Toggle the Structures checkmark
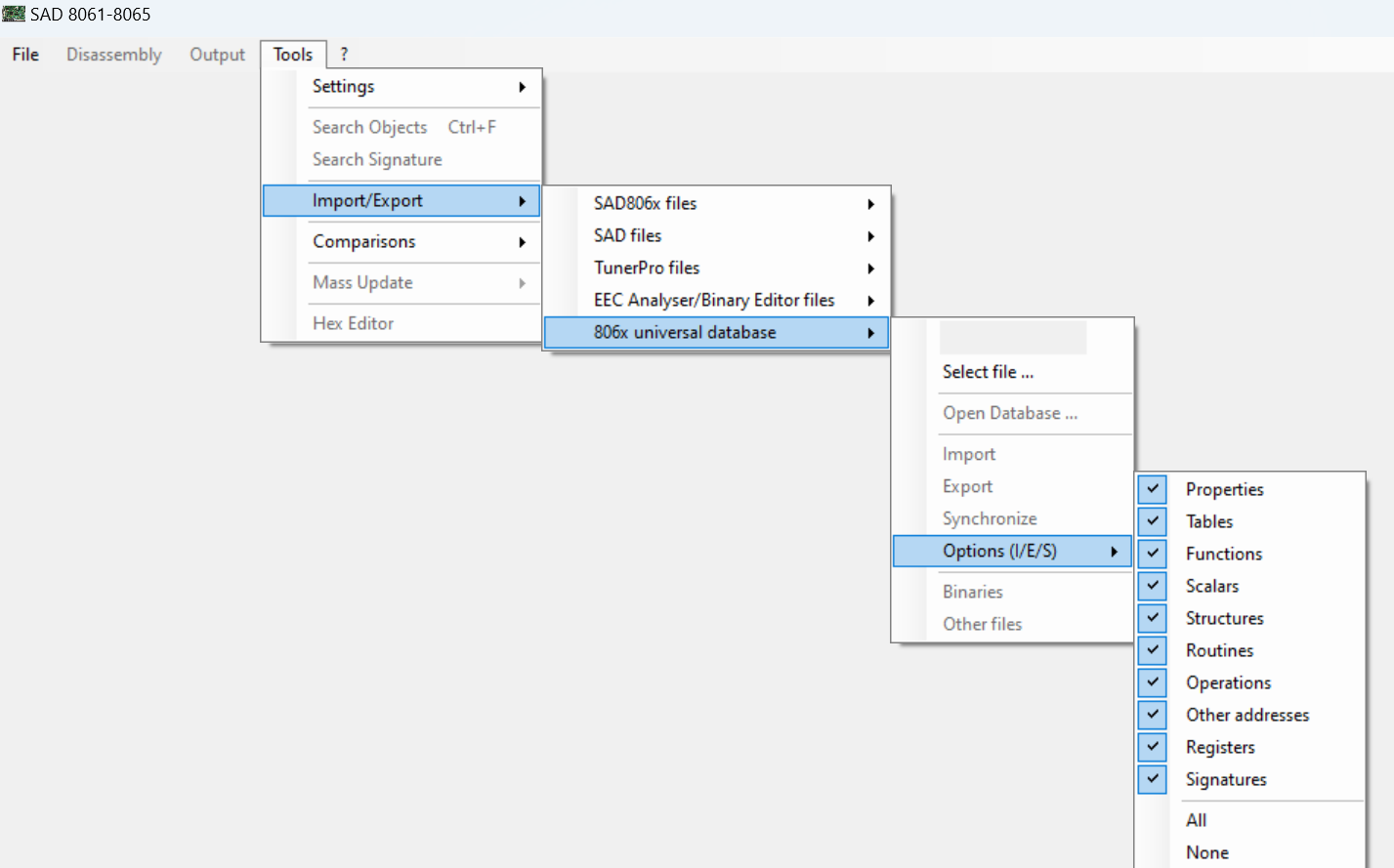The width and height of the screenshot is (1394, 868). point(1153,618)
